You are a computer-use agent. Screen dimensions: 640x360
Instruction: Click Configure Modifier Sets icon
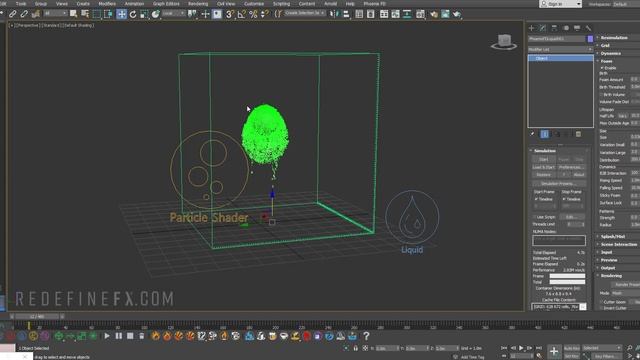click(578, 134)
